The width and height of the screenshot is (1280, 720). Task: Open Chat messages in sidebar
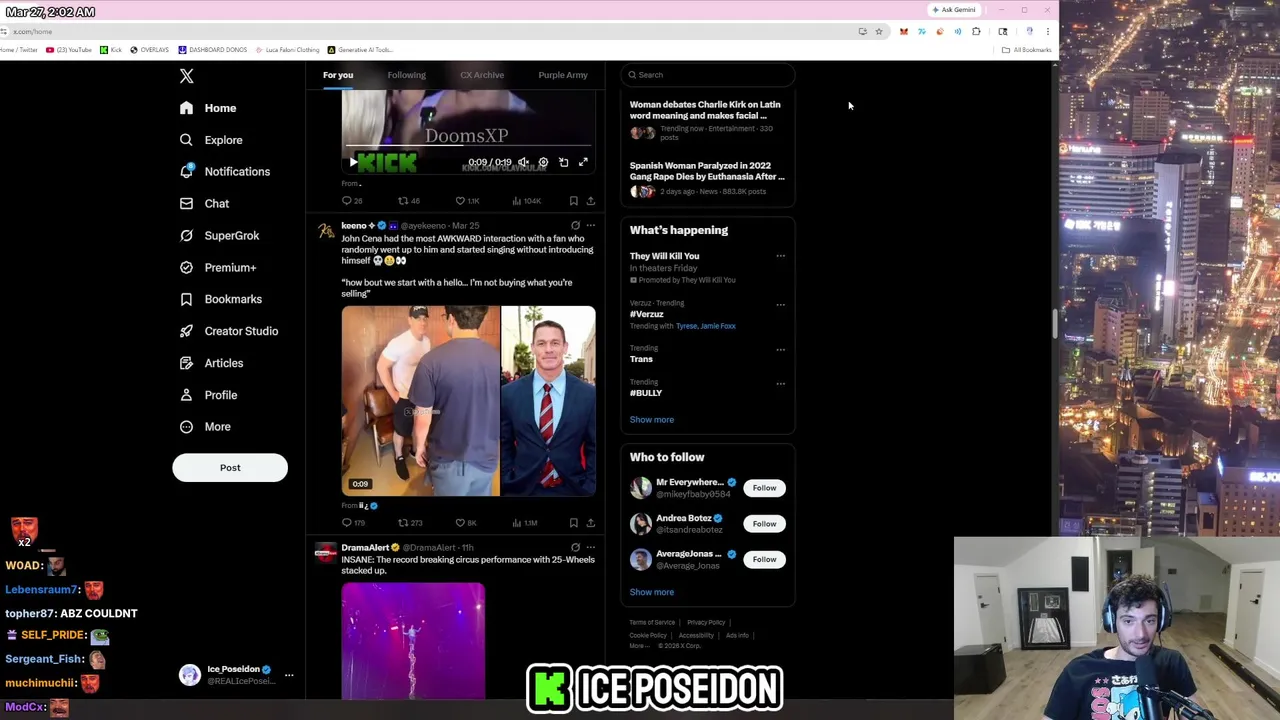coord(204,203)
